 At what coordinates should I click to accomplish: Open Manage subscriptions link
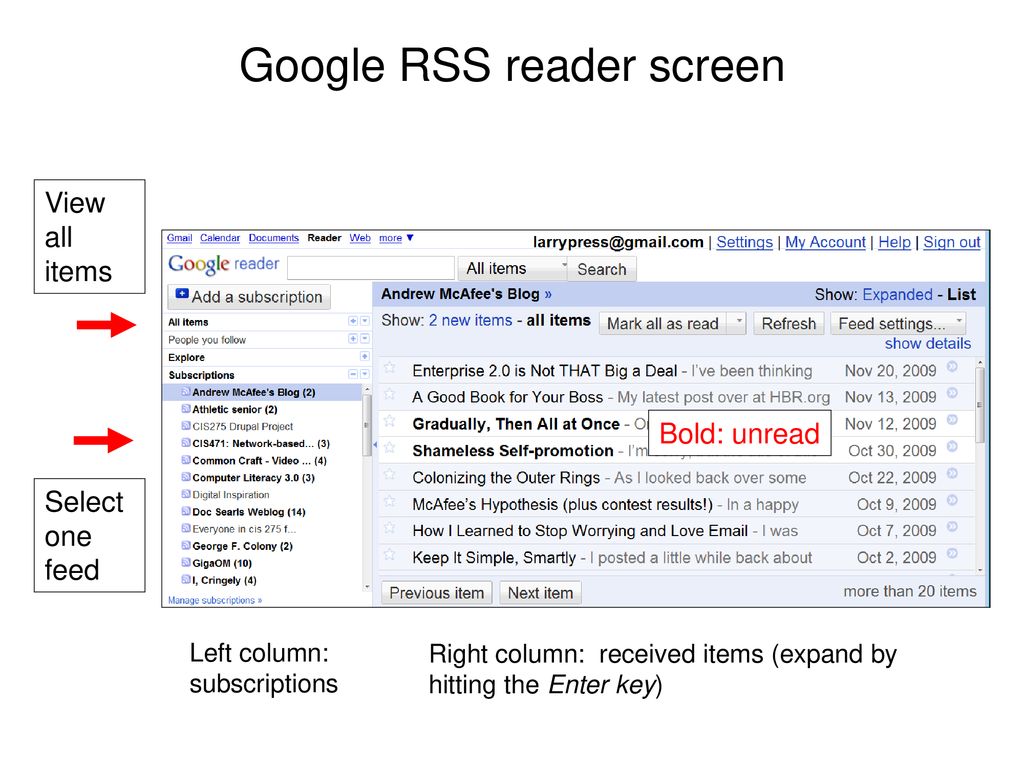pyautogui.click(x=215, y=600)
